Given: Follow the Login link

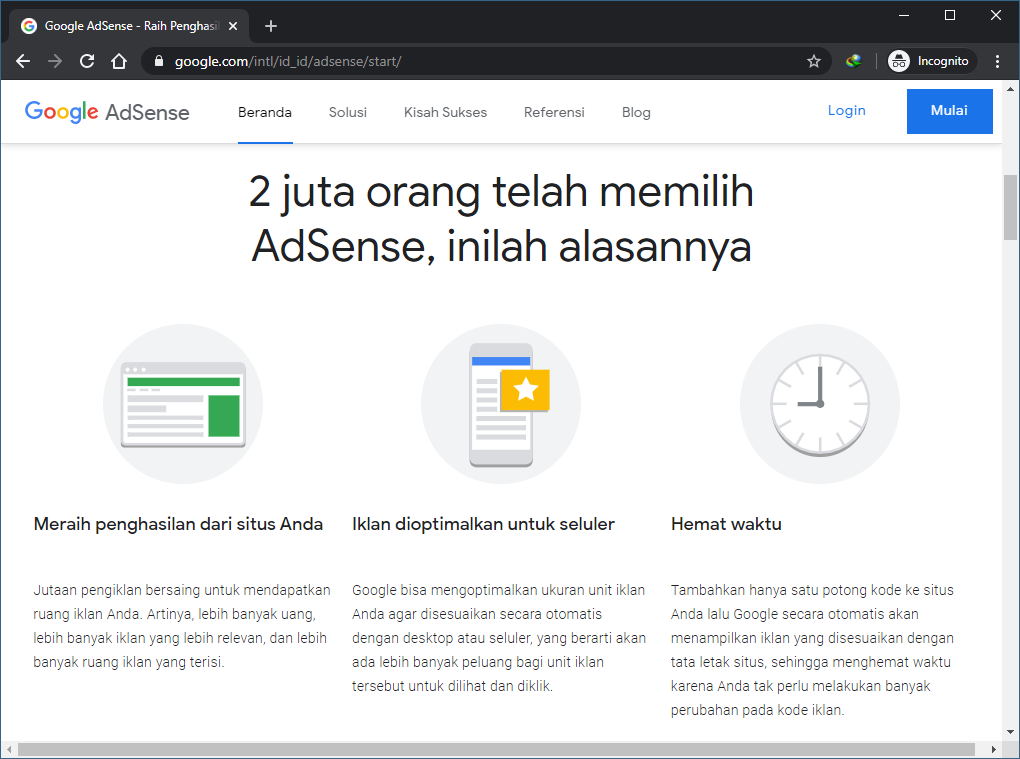Looking at the screenshot, I should [x=846, y=111].
